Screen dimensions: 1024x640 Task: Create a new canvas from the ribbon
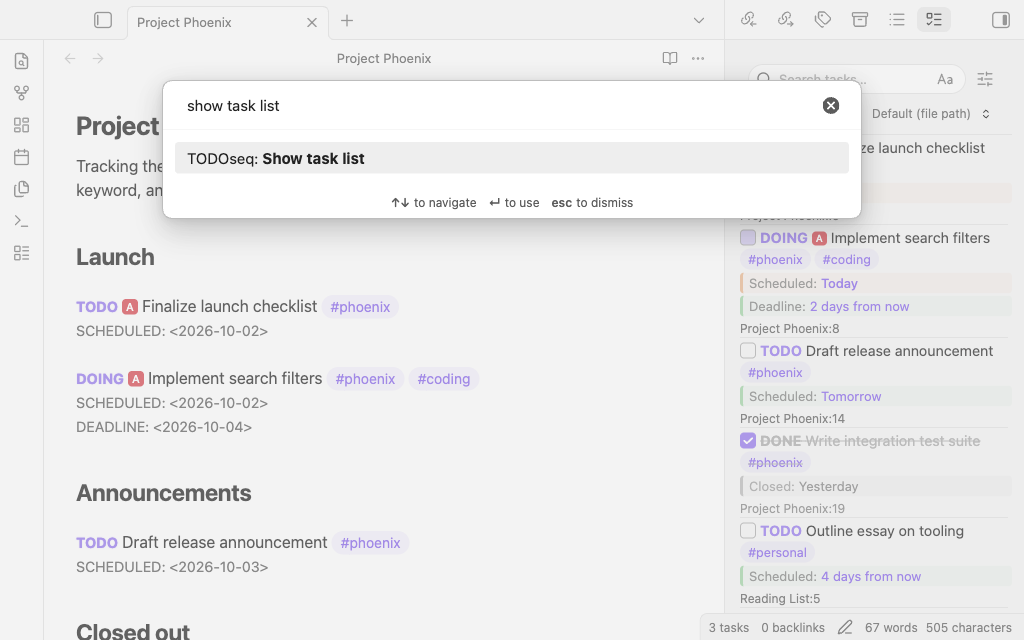[x=22, y=125]
